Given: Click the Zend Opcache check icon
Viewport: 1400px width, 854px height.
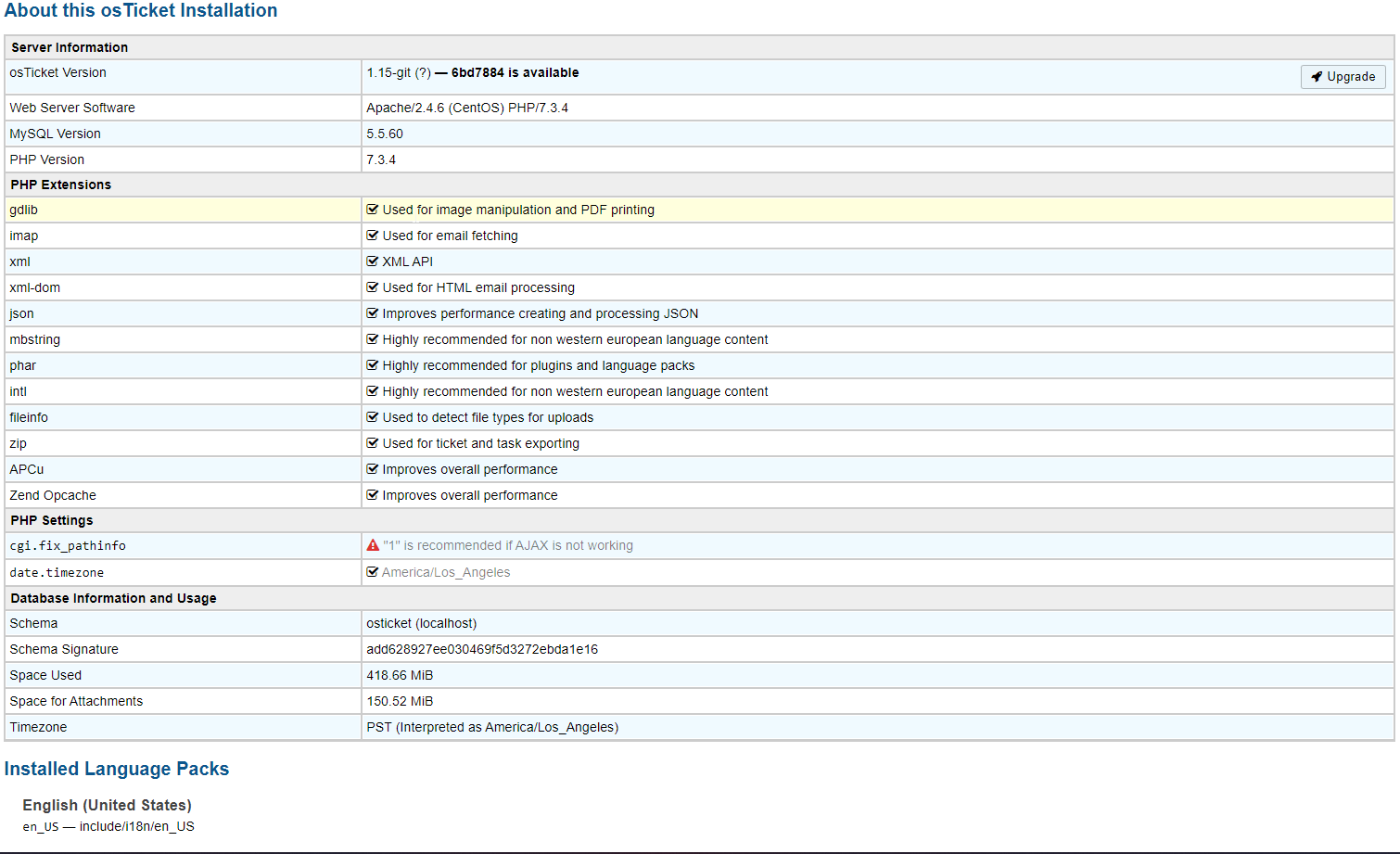Looking at the screenshot, I should click(373, 495).
